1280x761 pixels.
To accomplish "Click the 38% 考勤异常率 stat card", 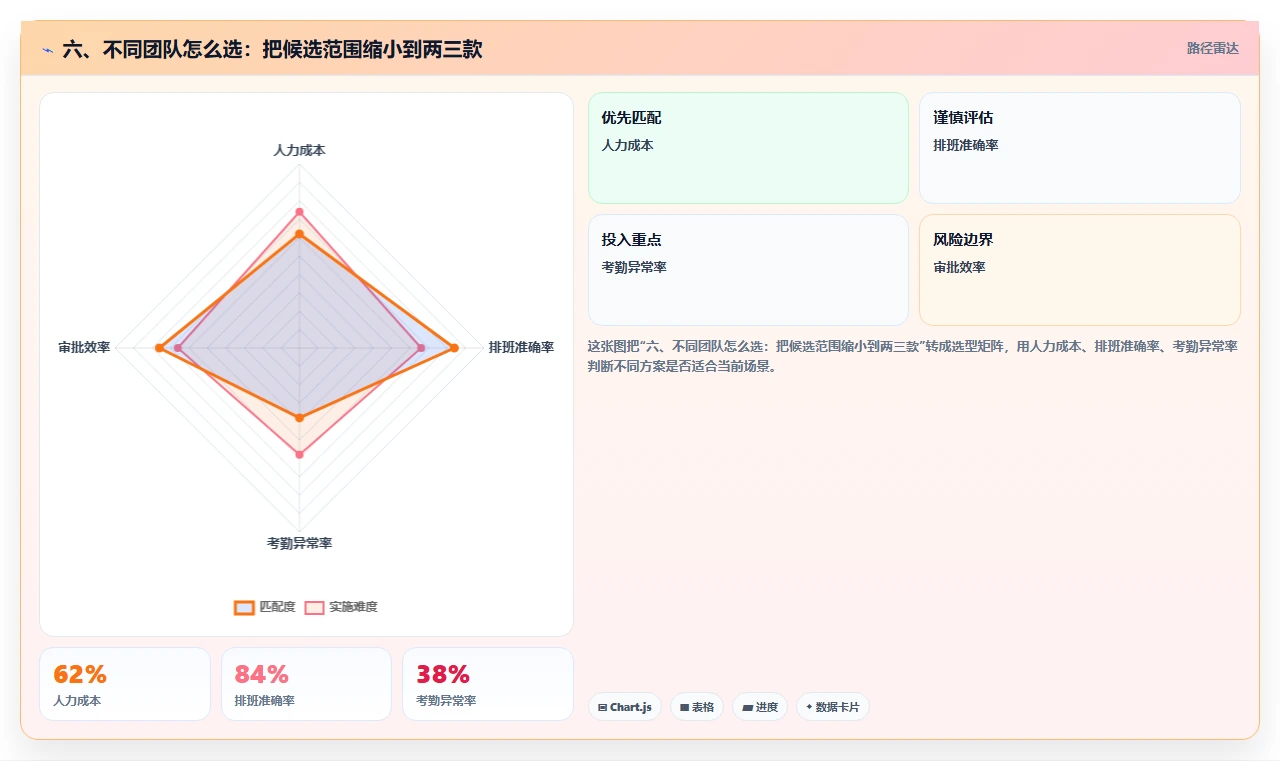I will pos(488,684).
